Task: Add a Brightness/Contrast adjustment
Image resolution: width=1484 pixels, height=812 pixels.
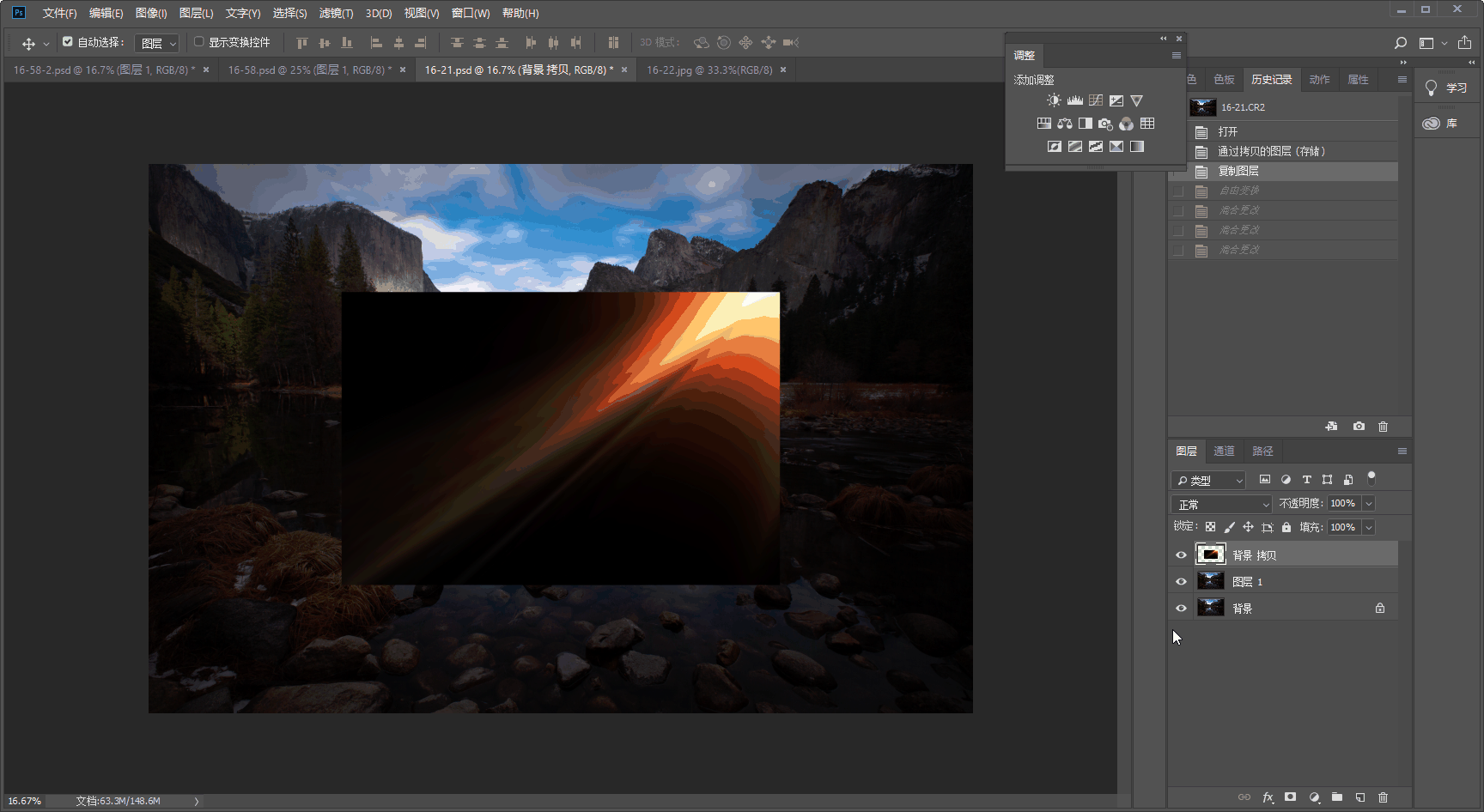Action: 1054,100
